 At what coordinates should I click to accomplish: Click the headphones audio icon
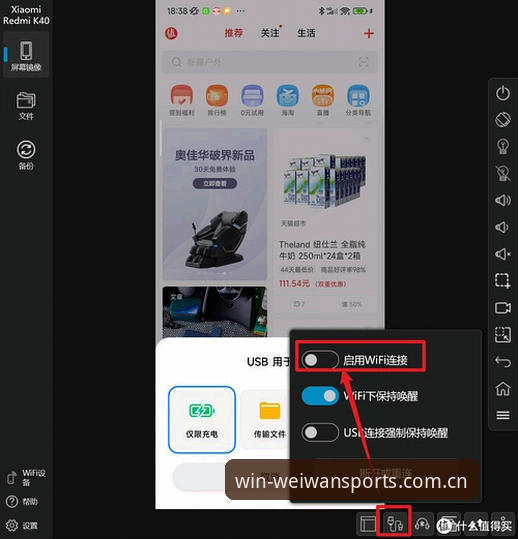[422, 524]
